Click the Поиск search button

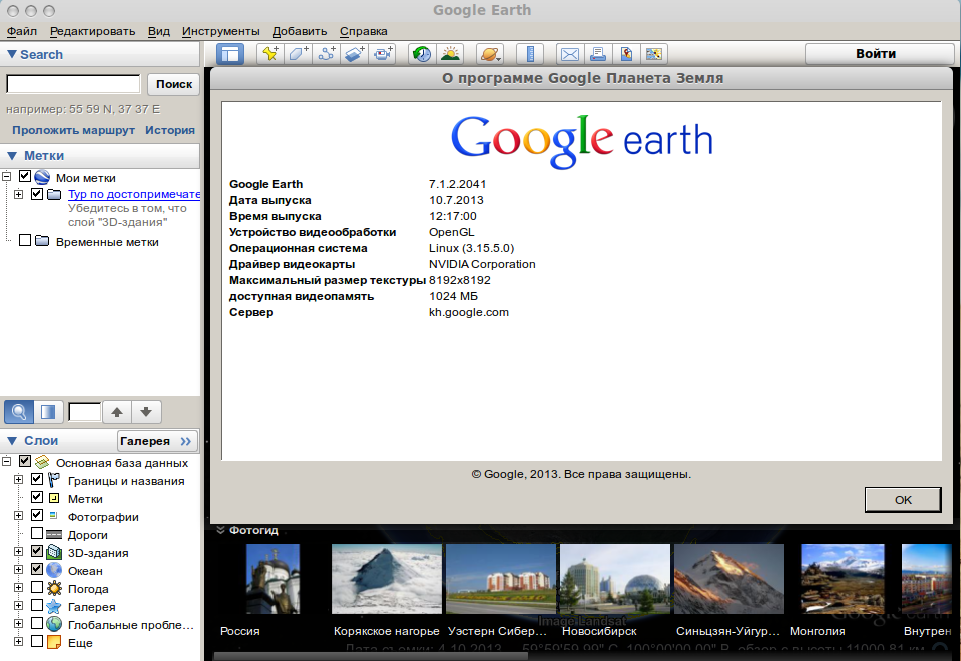point(173,84)
